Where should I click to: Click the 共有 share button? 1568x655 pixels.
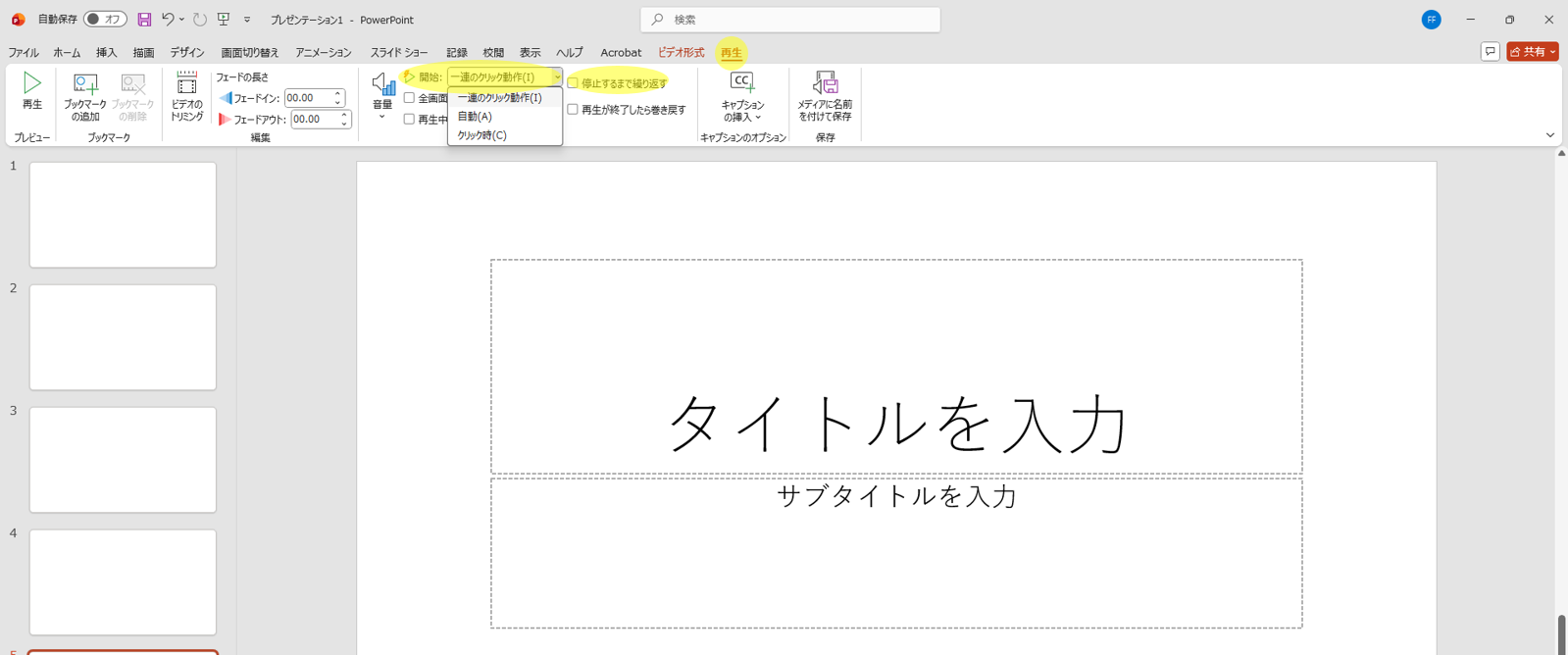(x=1532, y=52)
